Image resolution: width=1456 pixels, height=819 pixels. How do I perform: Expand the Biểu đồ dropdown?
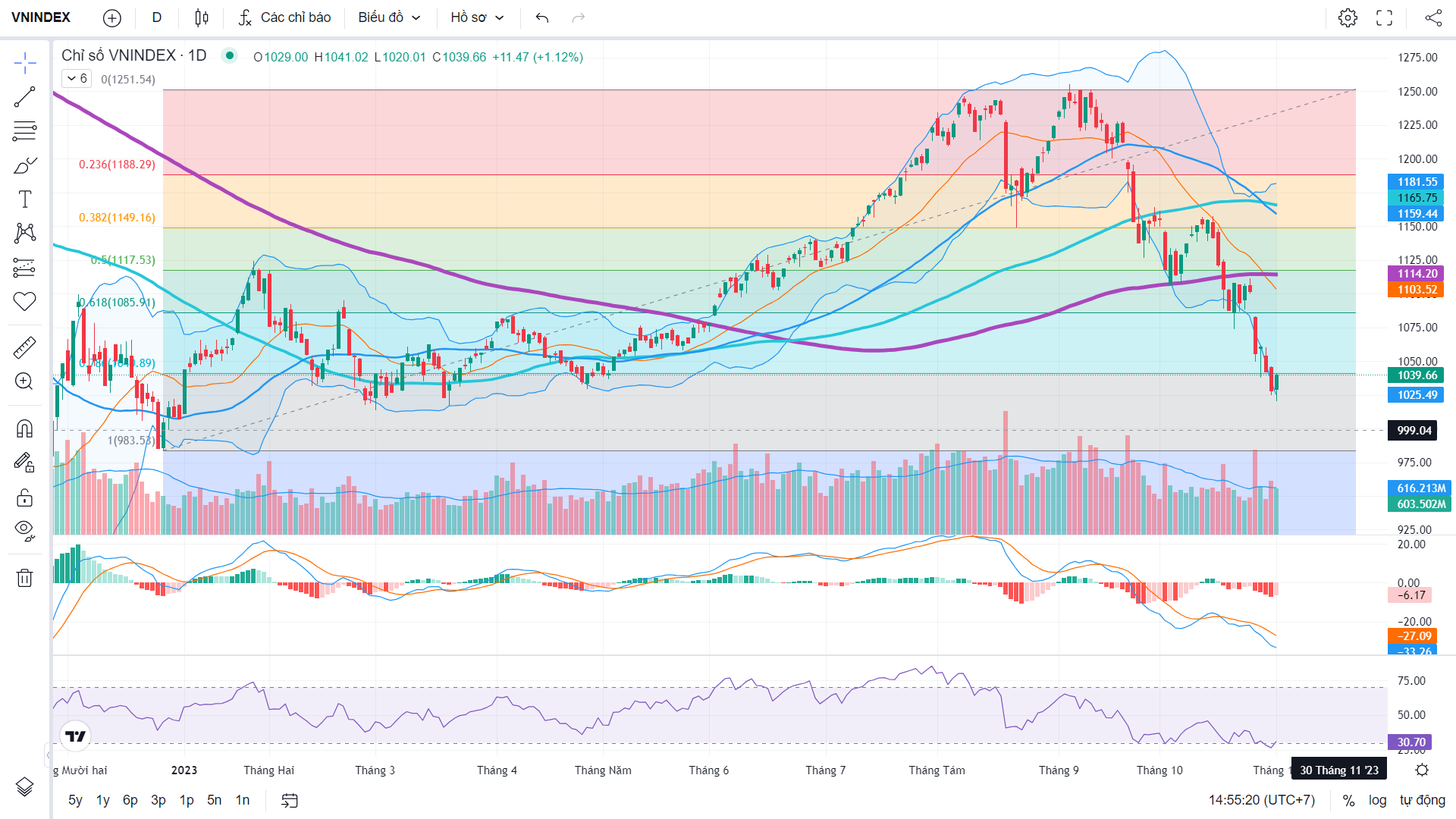[389, 17]
